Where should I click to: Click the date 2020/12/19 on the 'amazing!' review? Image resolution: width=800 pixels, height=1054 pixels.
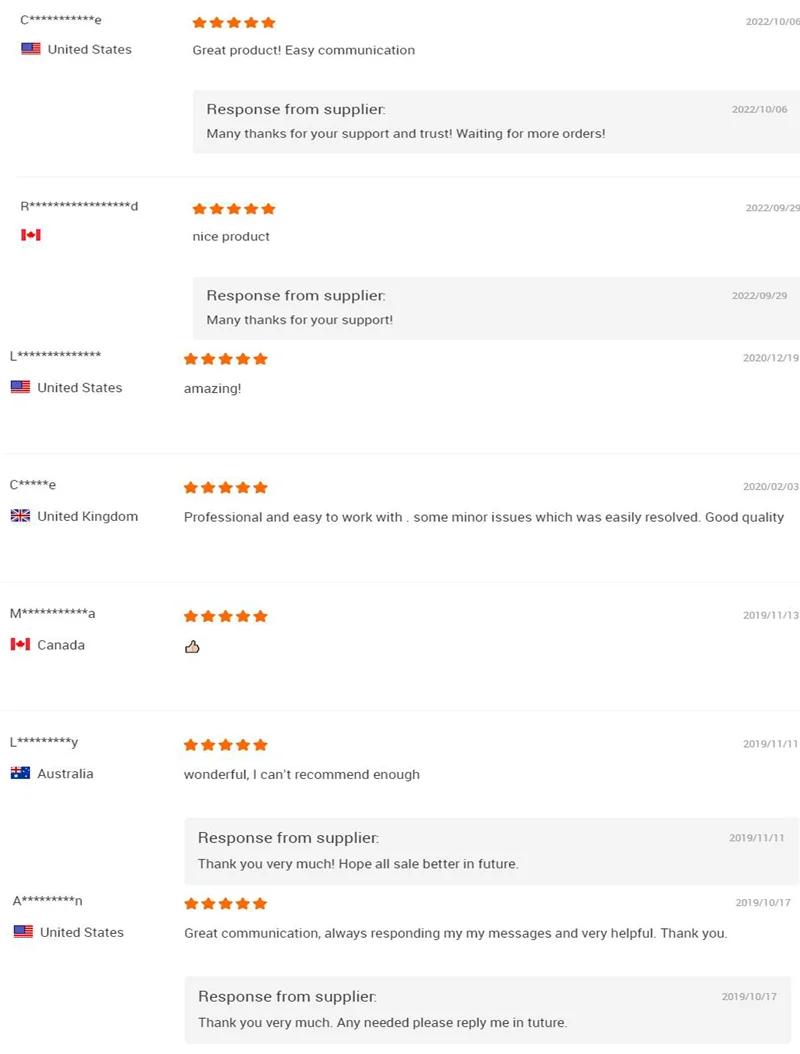coord(770,358)
